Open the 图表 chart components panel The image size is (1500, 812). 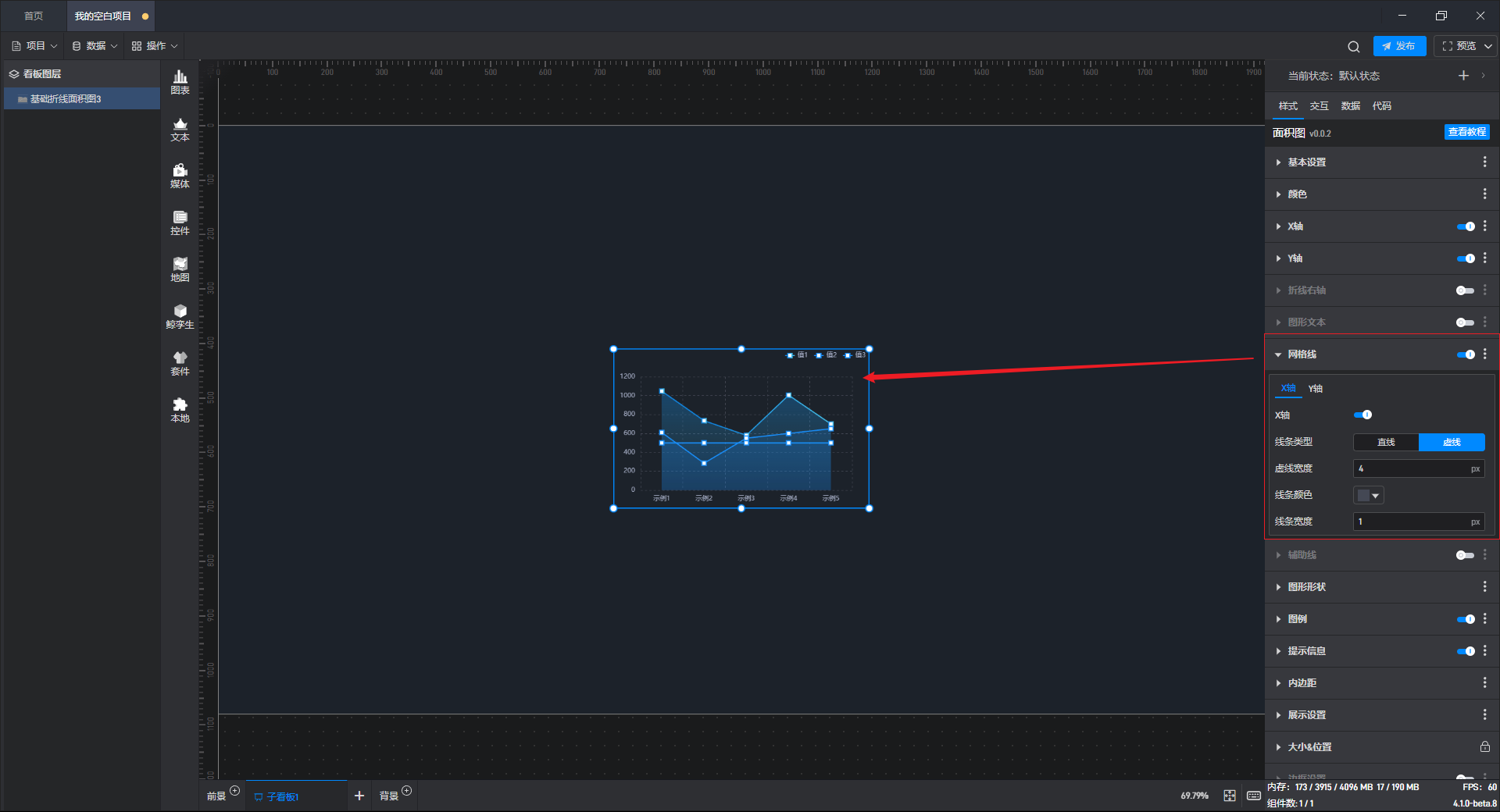pos(180,82)
